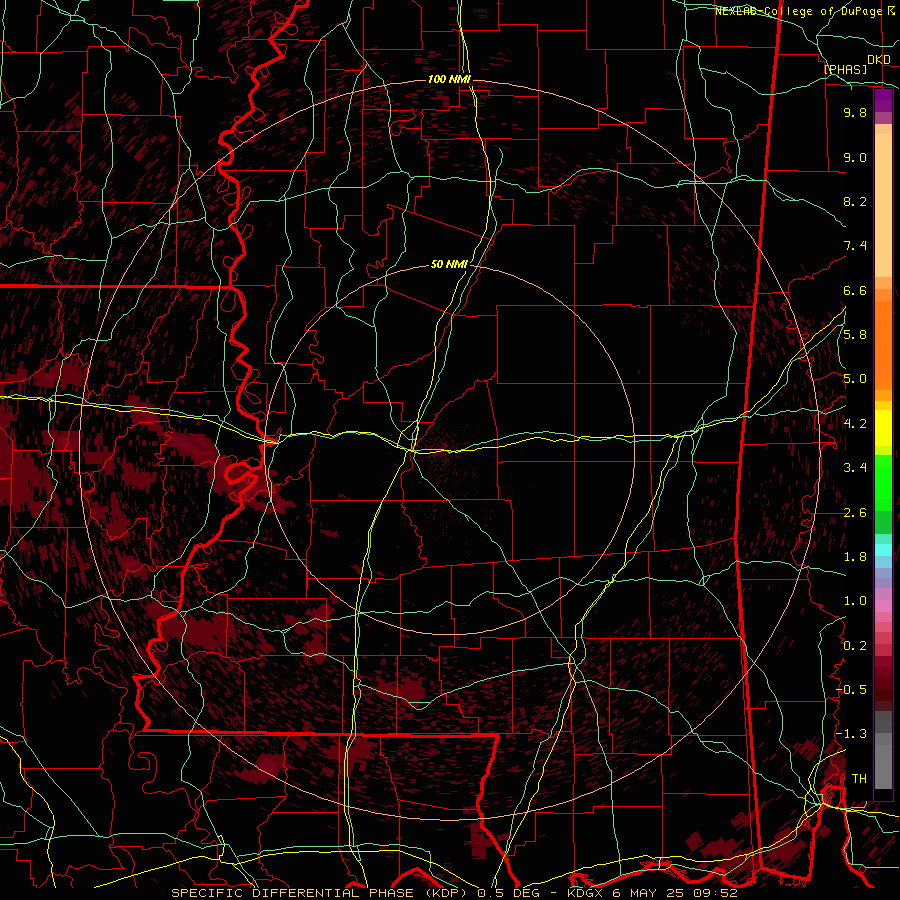The width and height of the screenshot is (900, 900).
Task: Pick the peach segment of the color bar
Action: click(x=883, y=207)
